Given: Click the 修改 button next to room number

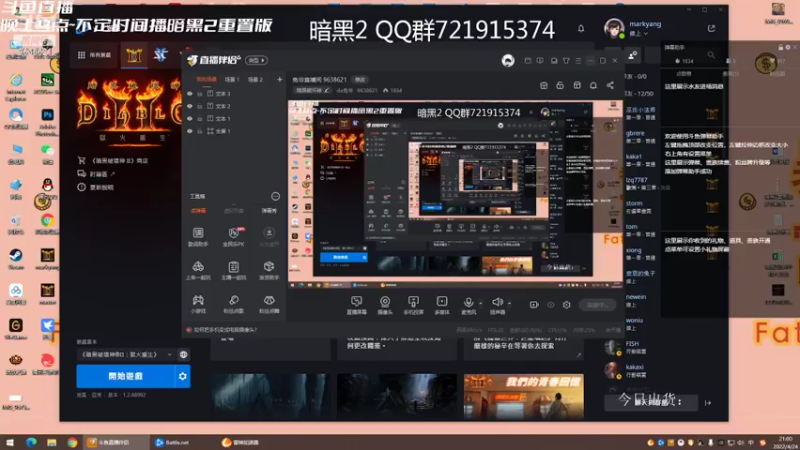Looking at the screenshot, I should click(360, 80).
